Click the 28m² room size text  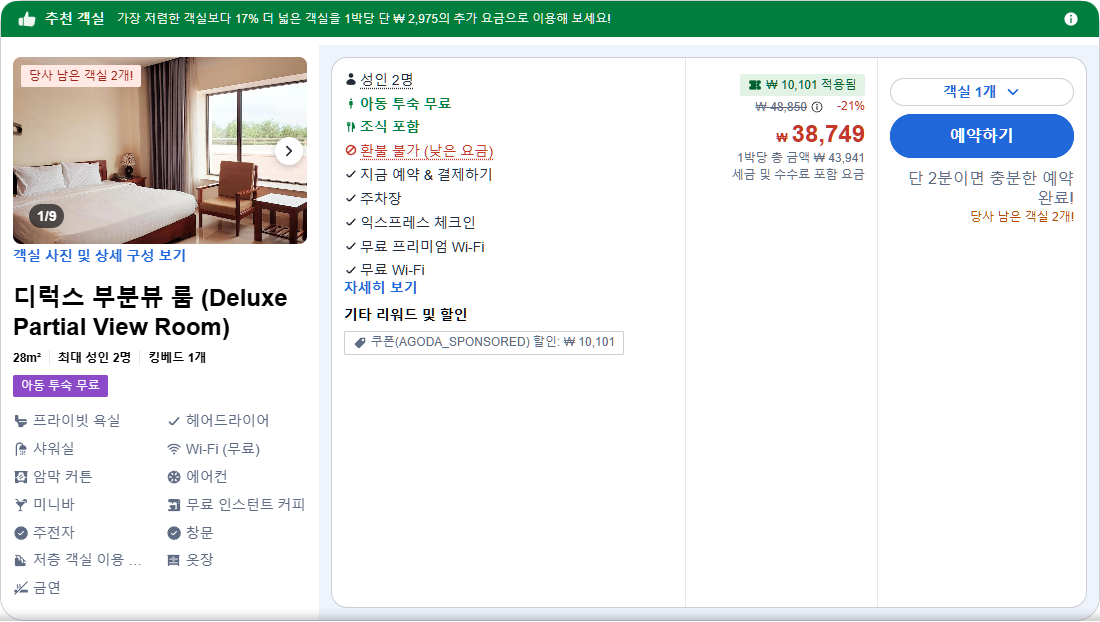click(27, 358)
